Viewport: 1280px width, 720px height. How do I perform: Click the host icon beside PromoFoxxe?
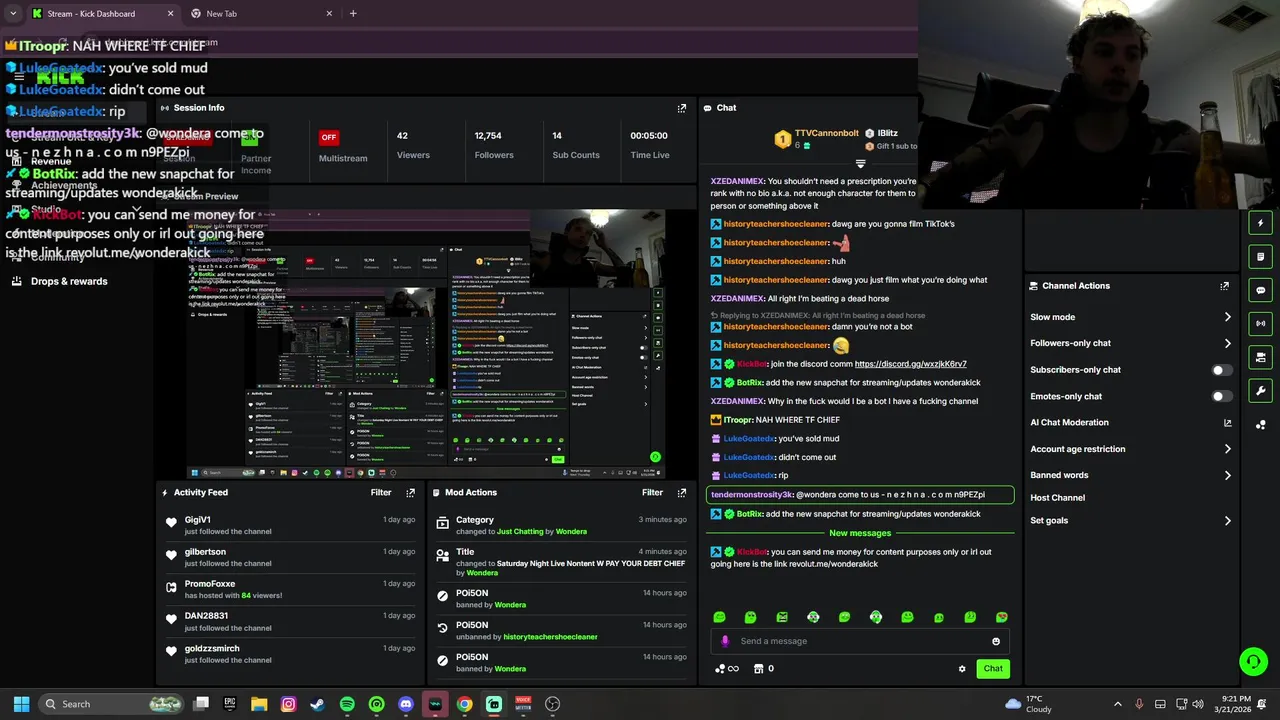172,586
